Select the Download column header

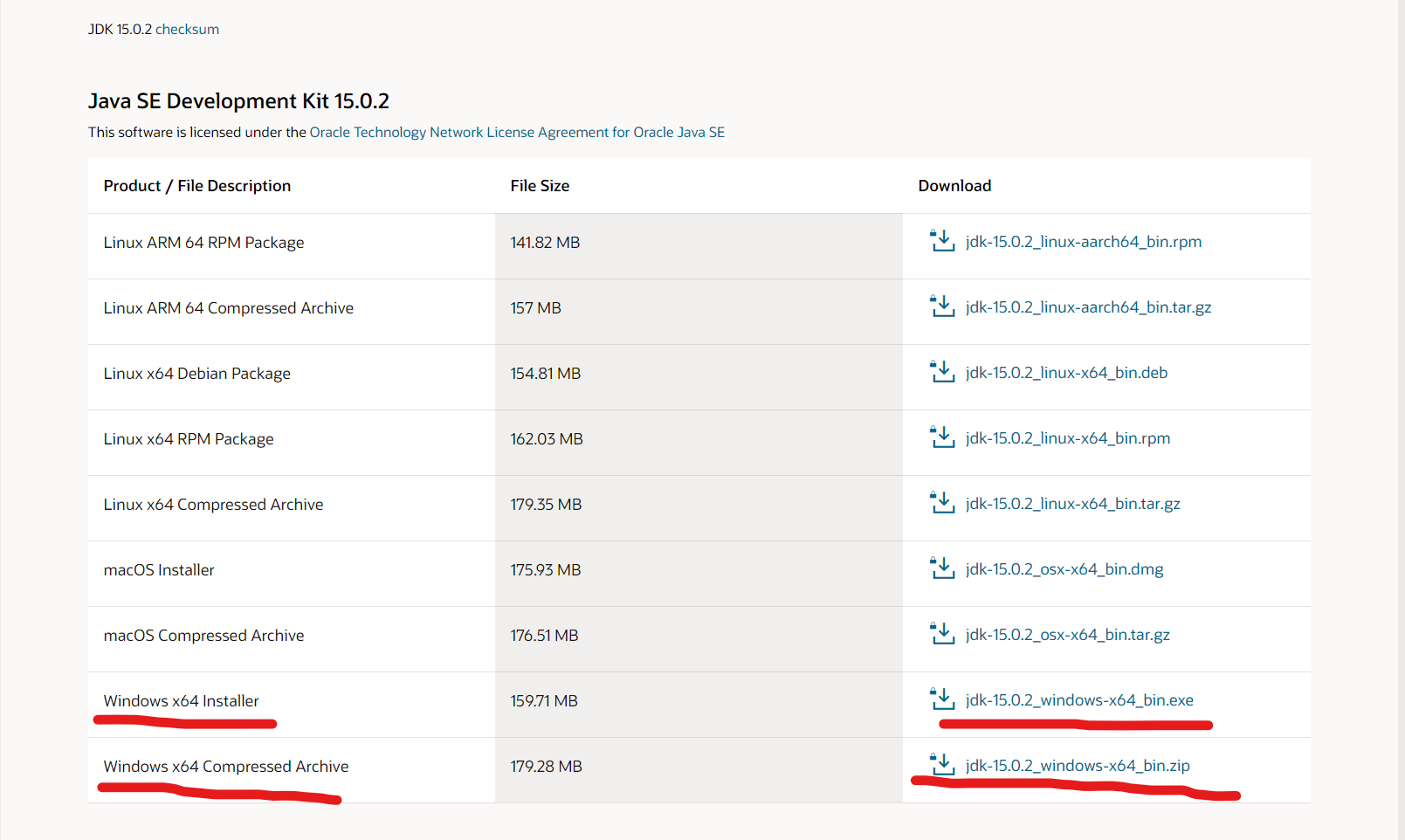[954, 186]
